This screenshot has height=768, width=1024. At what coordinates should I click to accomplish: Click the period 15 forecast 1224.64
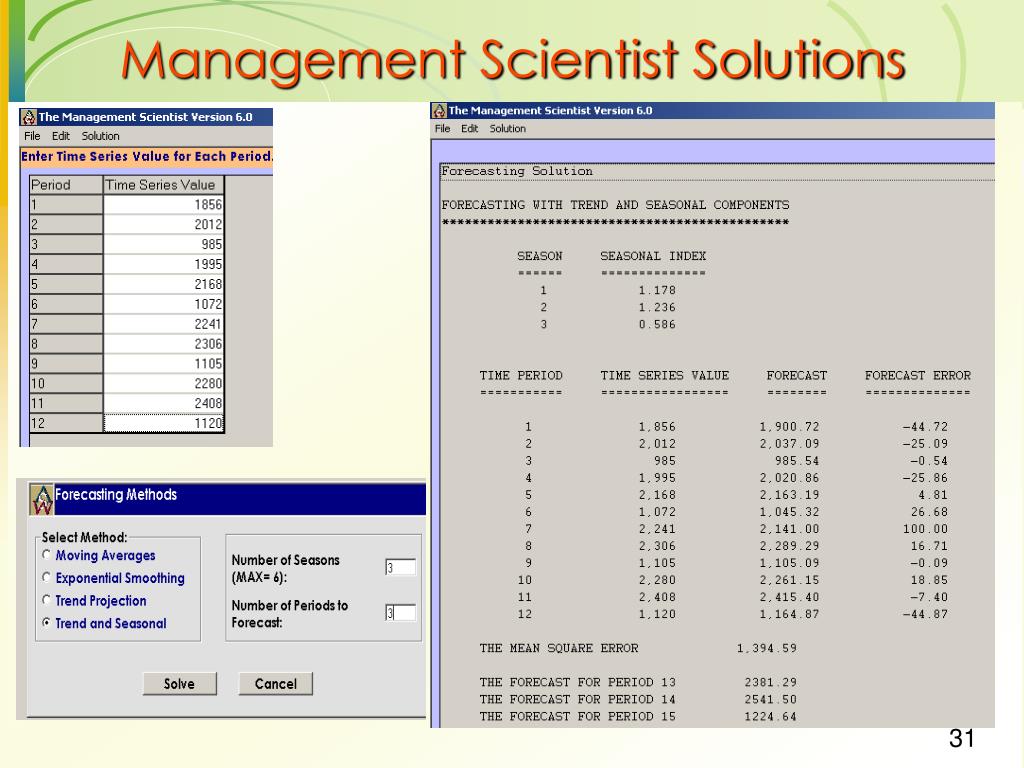tap(771, 716)
